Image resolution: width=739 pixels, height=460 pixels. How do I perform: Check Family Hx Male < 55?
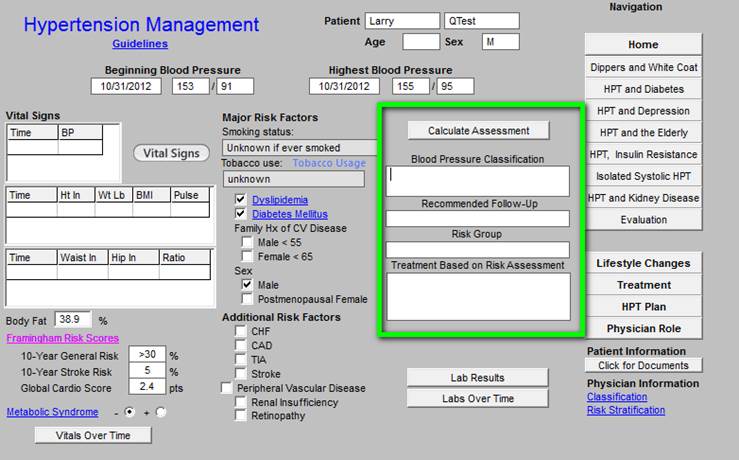click(246, 242)
